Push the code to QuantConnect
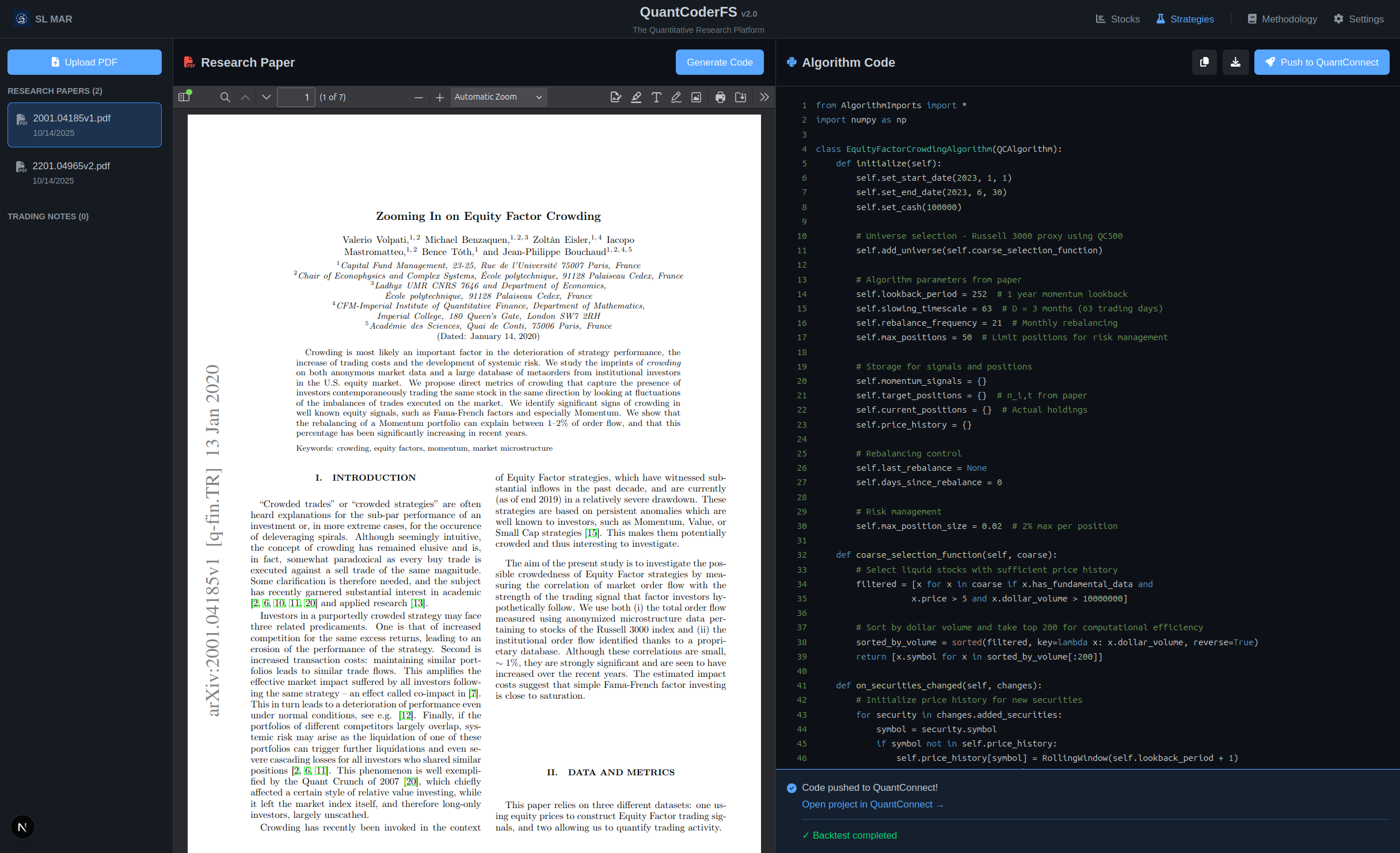1400x853 pixels. click(x=1322, y=62)
